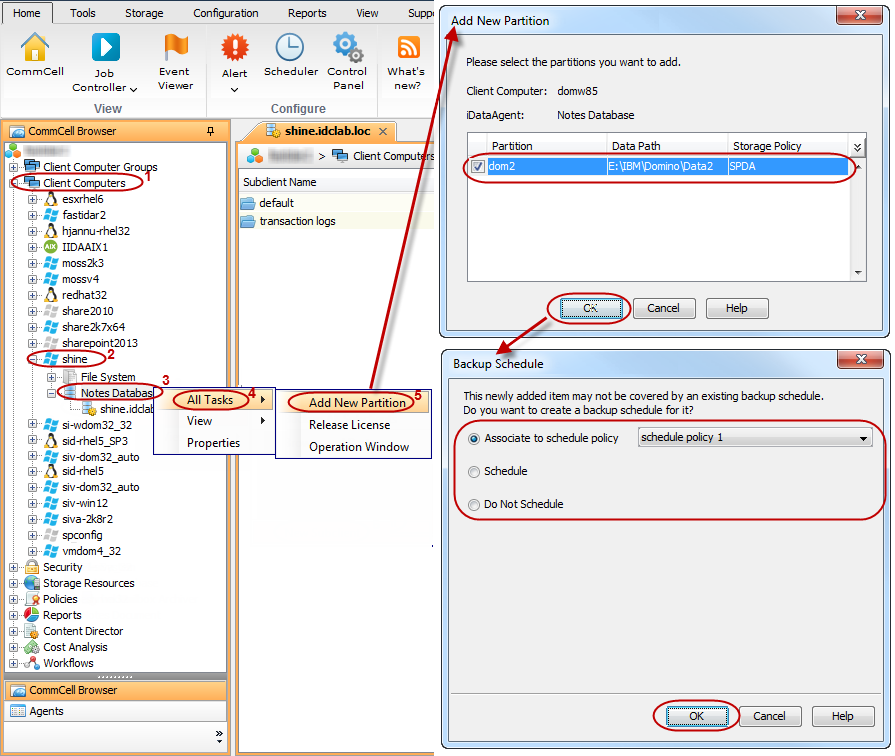Click the Security lock icon
895x756 pixels.
[x=33, y=567]
